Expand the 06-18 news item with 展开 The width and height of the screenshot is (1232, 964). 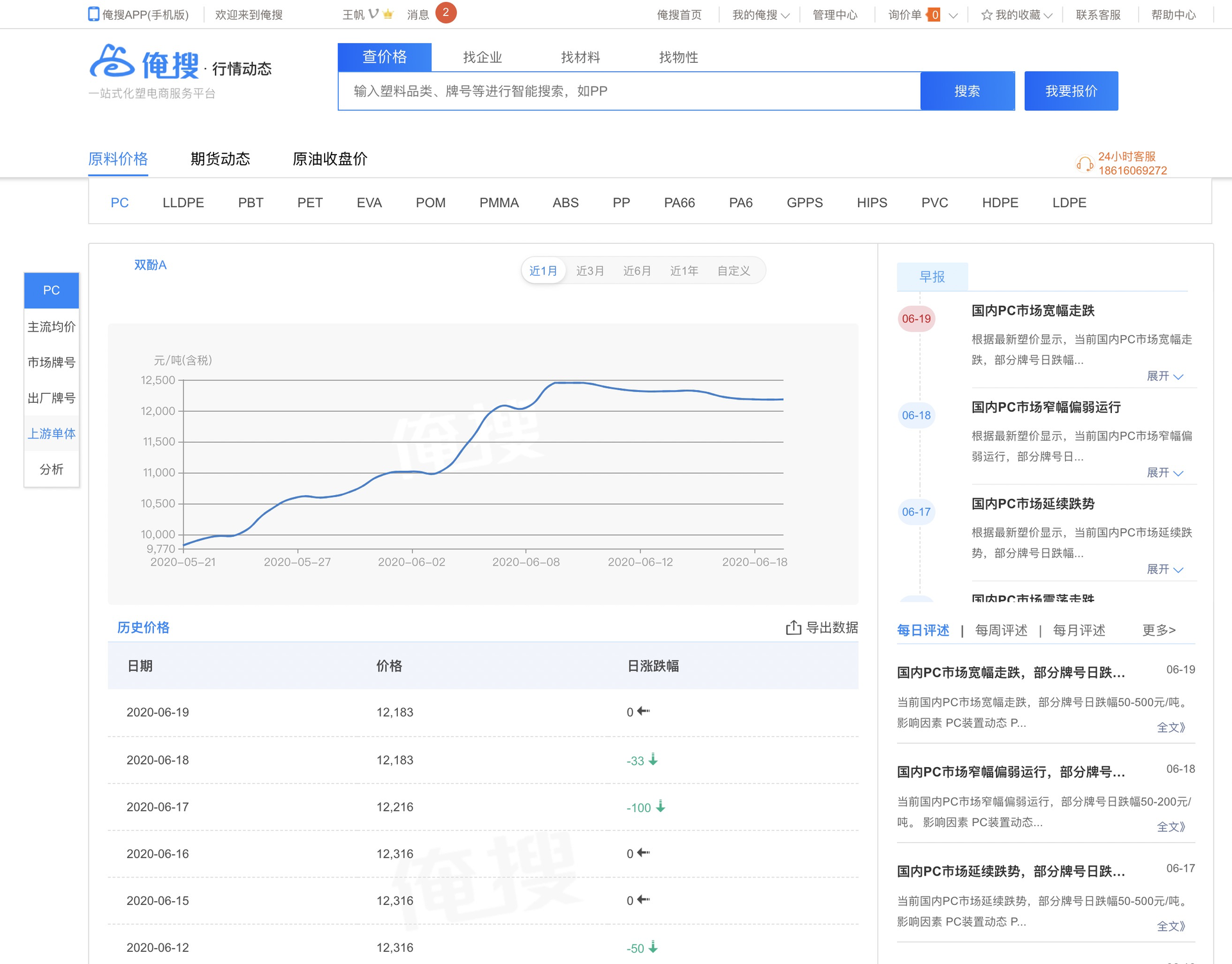(1164, 473)
